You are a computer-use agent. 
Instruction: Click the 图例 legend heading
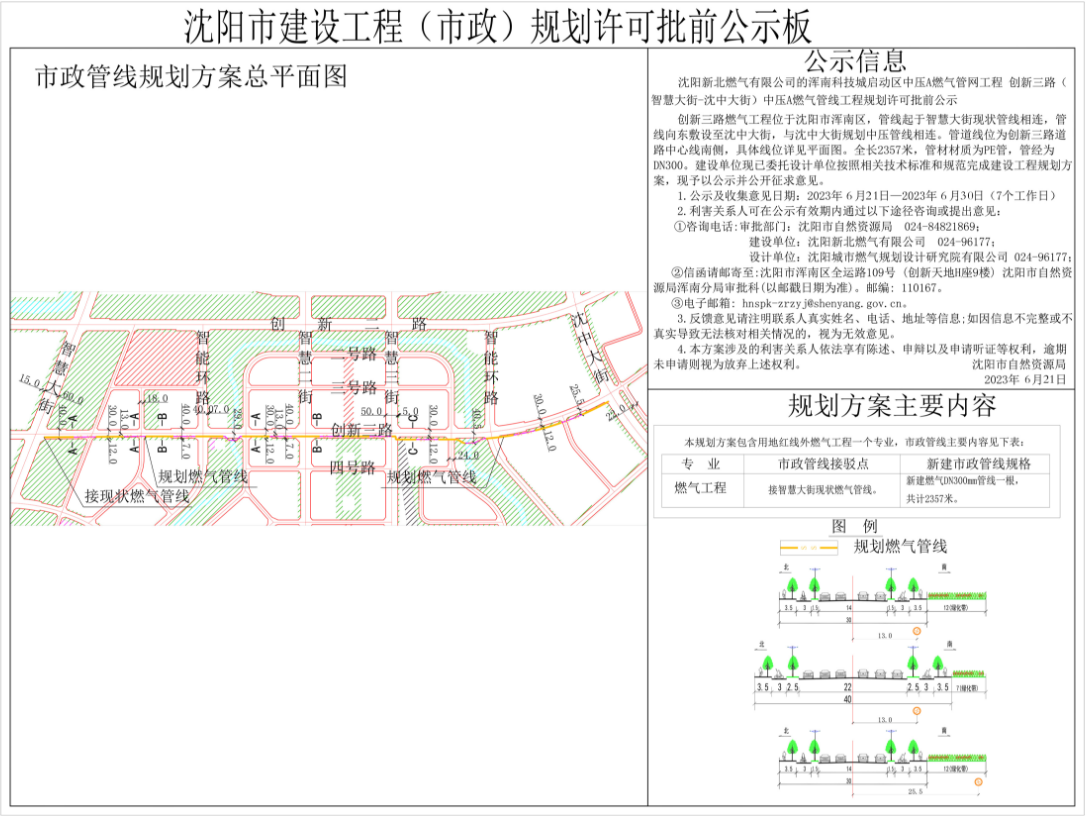[855, 527]
